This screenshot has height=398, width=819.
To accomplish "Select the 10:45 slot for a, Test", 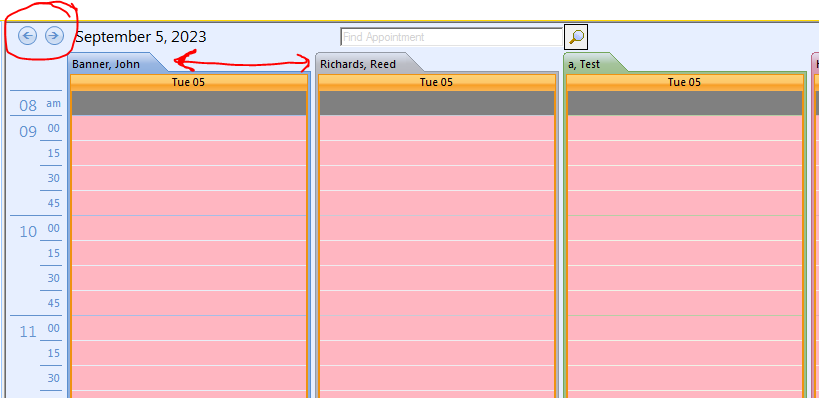I will click(685, 303).
